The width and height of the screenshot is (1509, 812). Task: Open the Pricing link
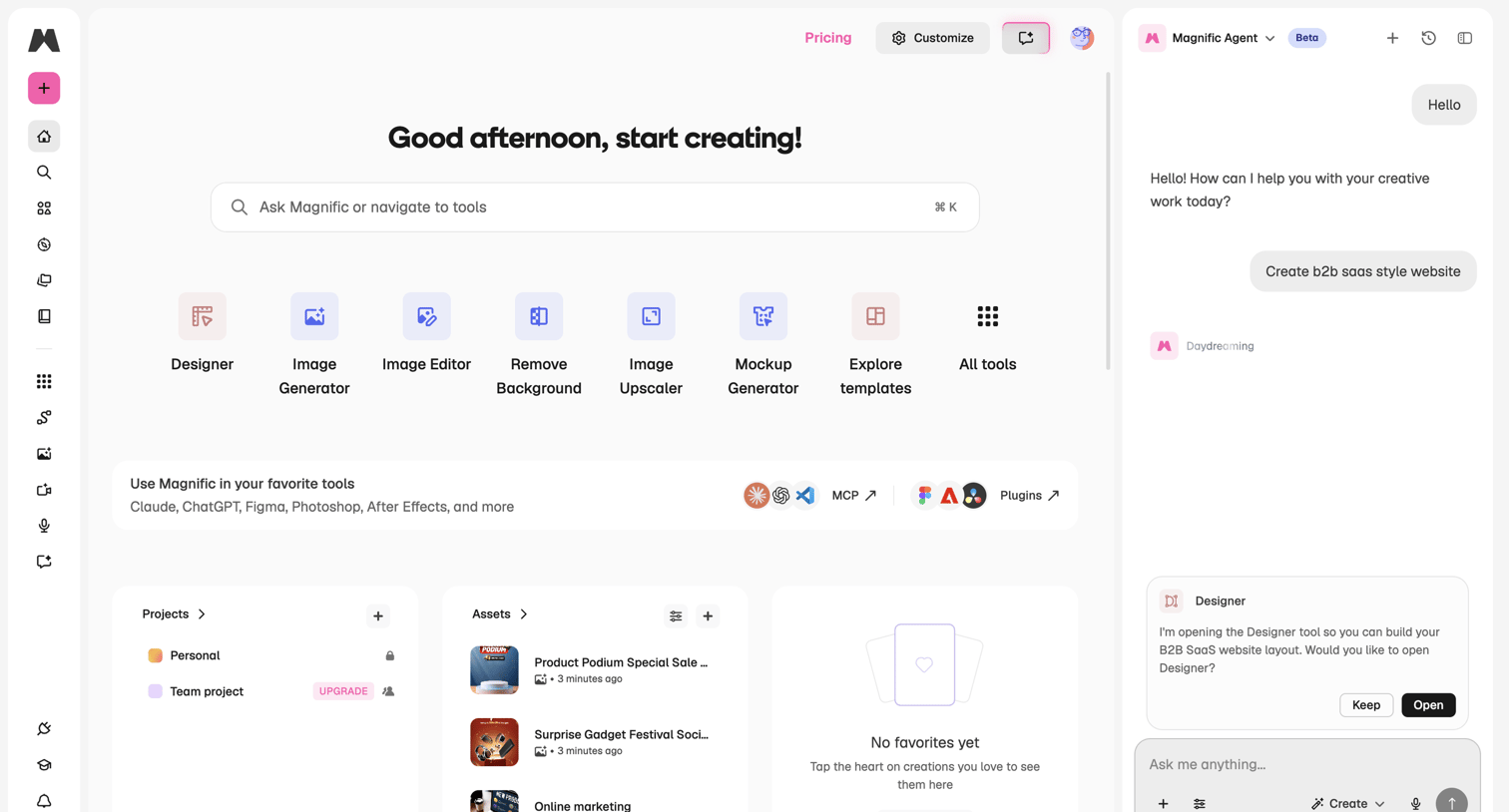(x=828, y=38)
